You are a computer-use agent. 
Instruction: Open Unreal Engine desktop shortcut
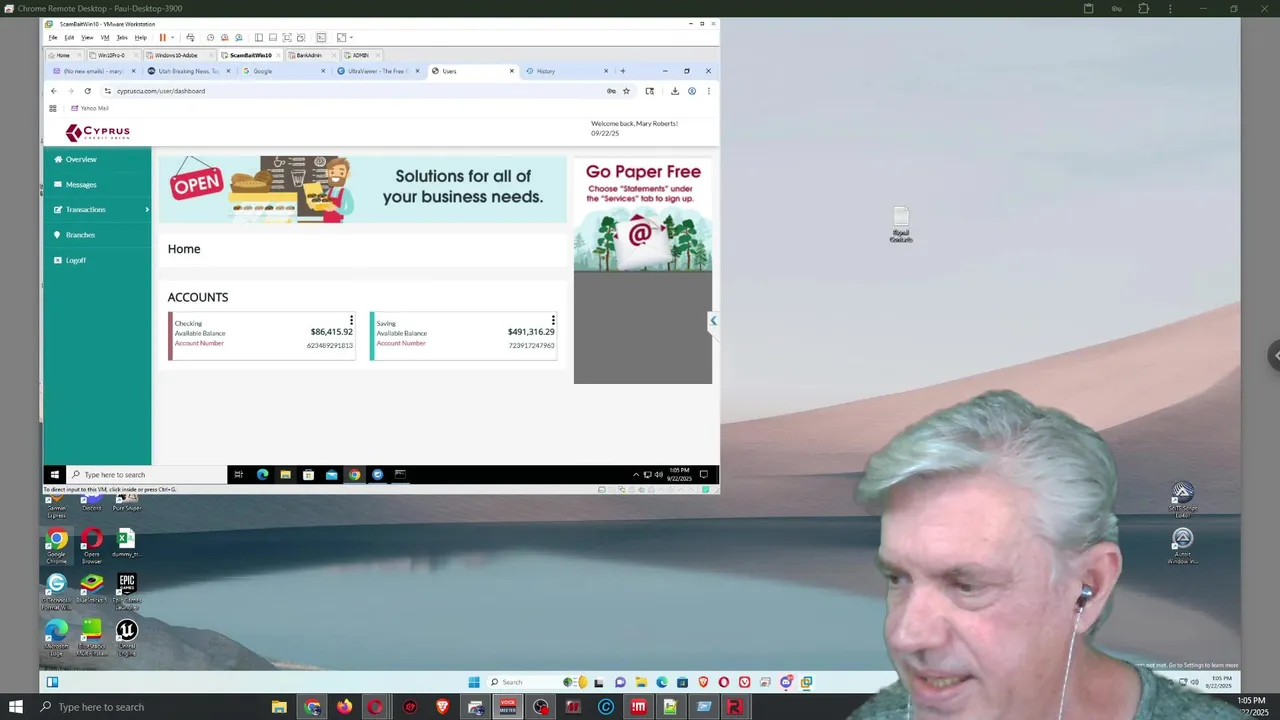[x=127, y=638]
